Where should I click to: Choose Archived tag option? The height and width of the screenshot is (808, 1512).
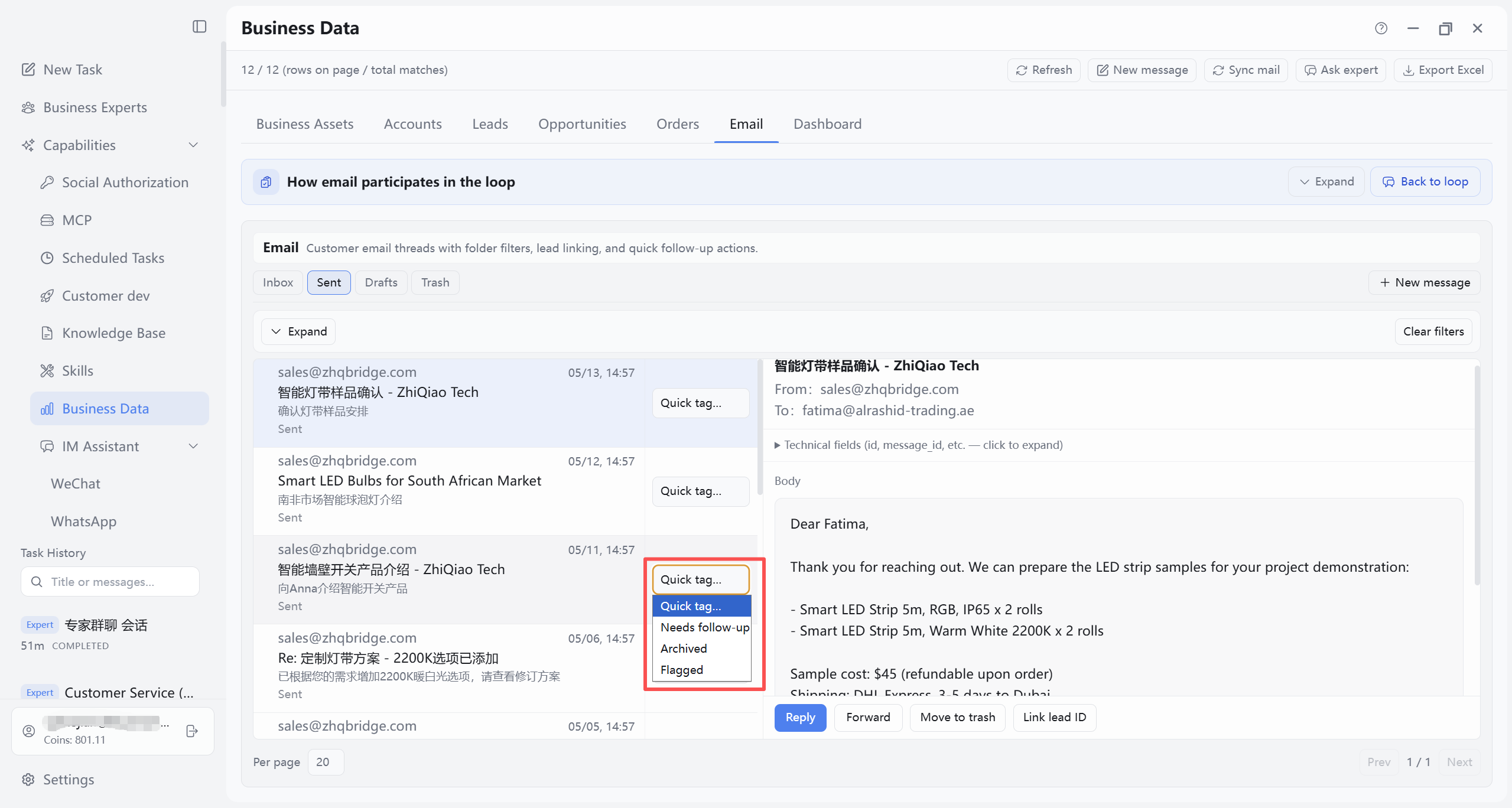[701, 649]
